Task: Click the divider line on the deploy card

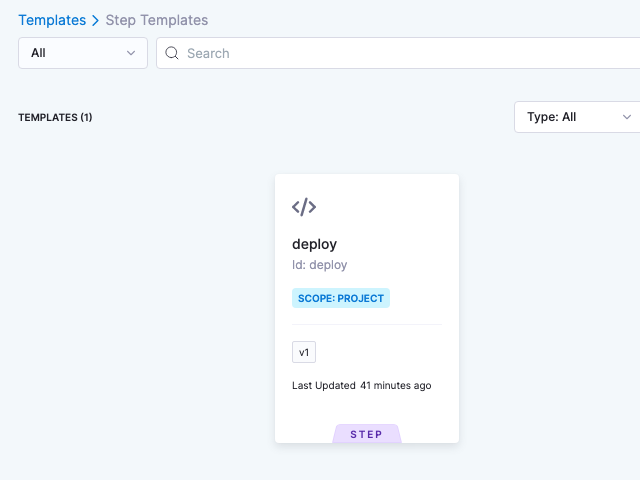Action: [366, 324]
